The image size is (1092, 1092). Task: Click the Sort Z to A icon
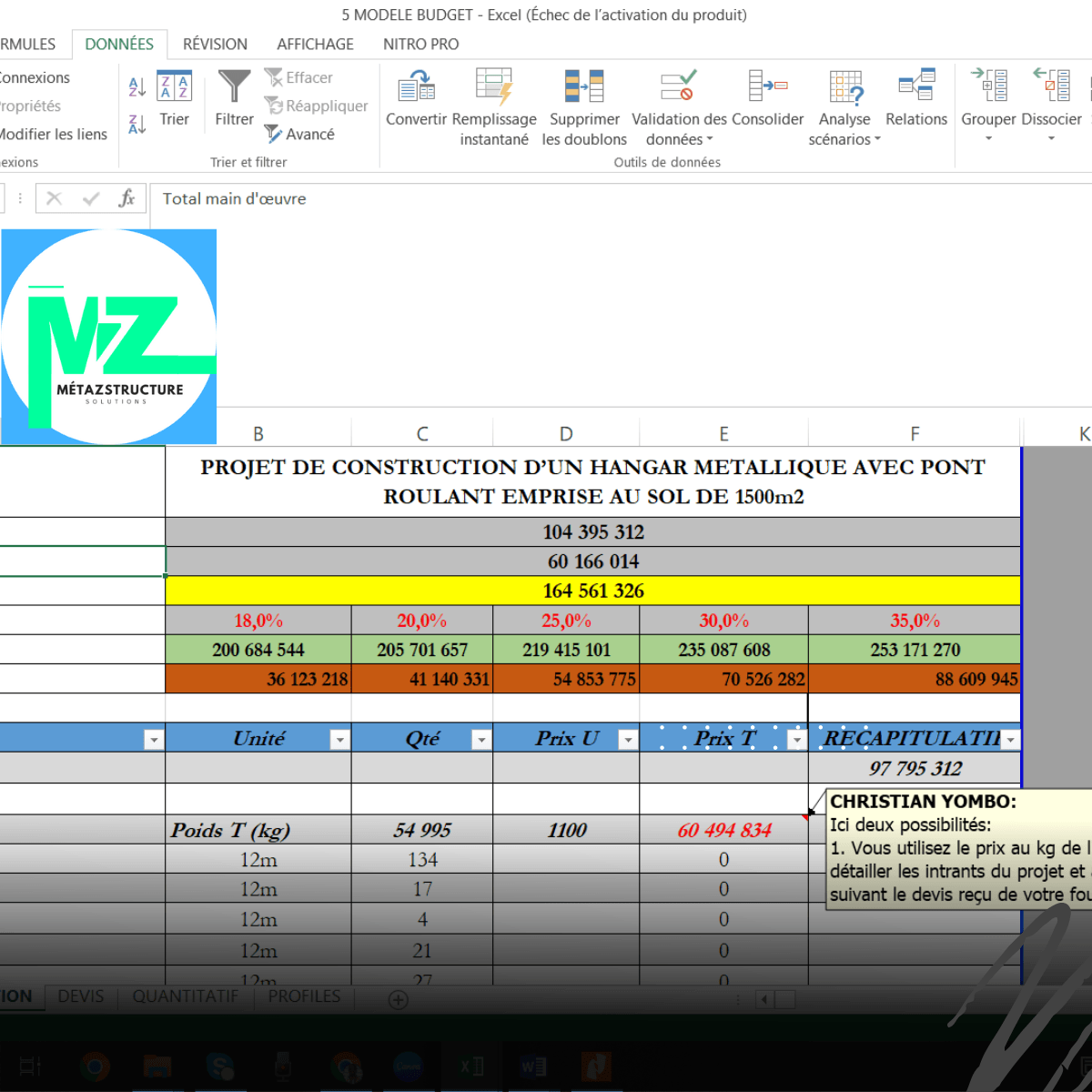click(136, 124)
